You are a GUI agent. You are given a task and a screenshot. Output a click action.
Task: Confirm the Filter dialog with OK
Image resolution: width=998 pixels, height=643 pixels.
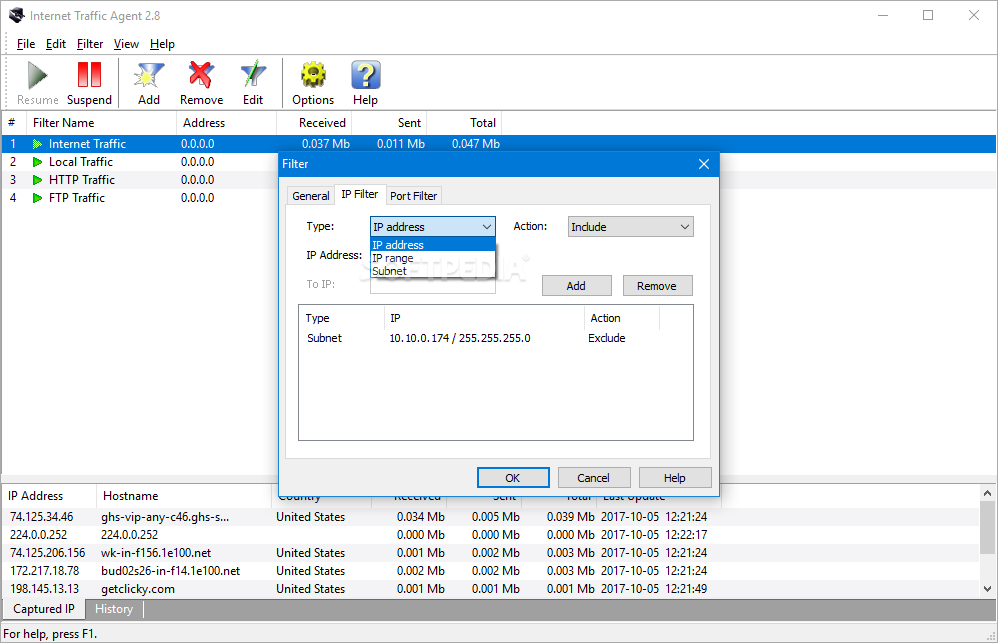coord(513,478)
